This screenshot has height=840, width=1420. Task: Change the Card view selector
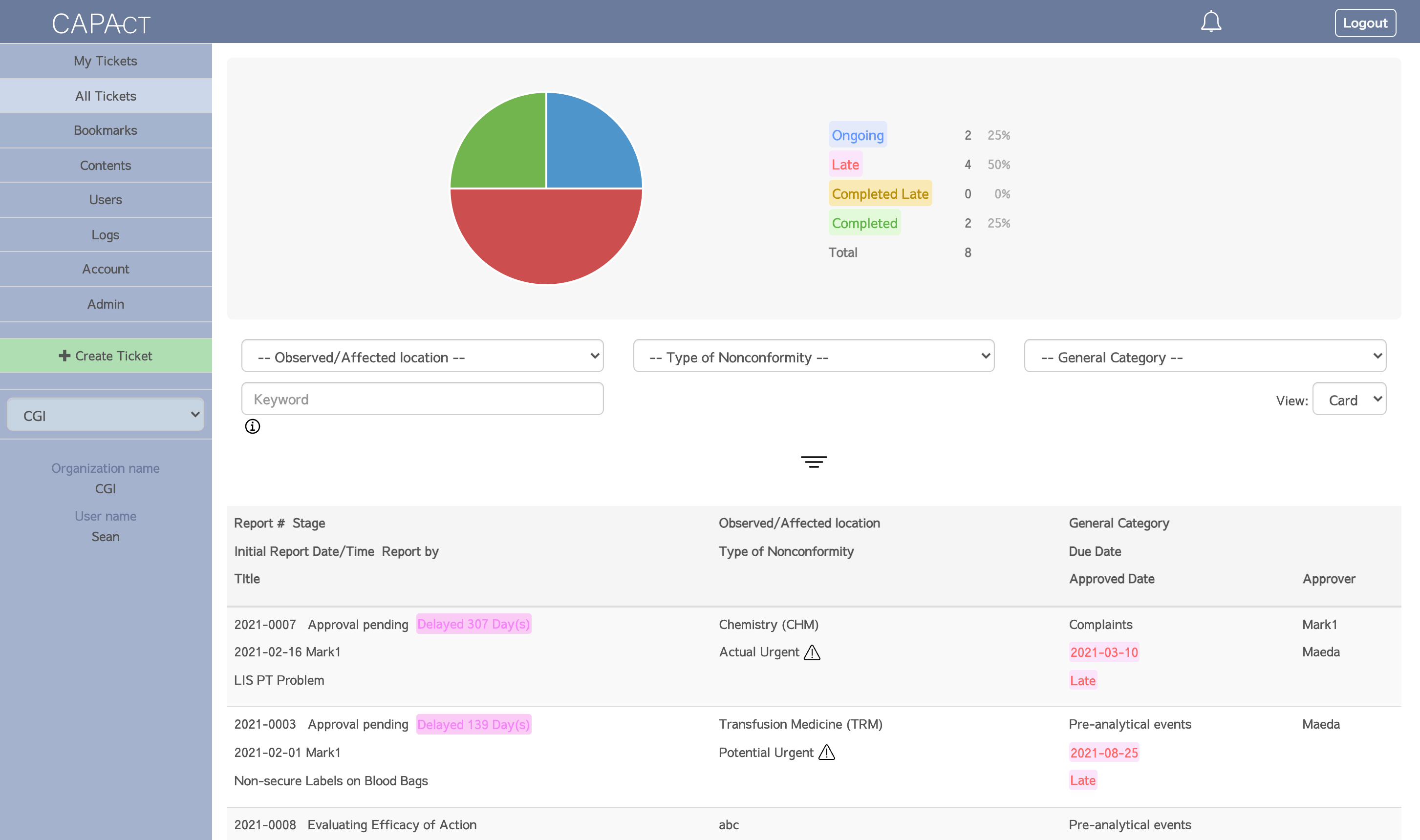1349,399
